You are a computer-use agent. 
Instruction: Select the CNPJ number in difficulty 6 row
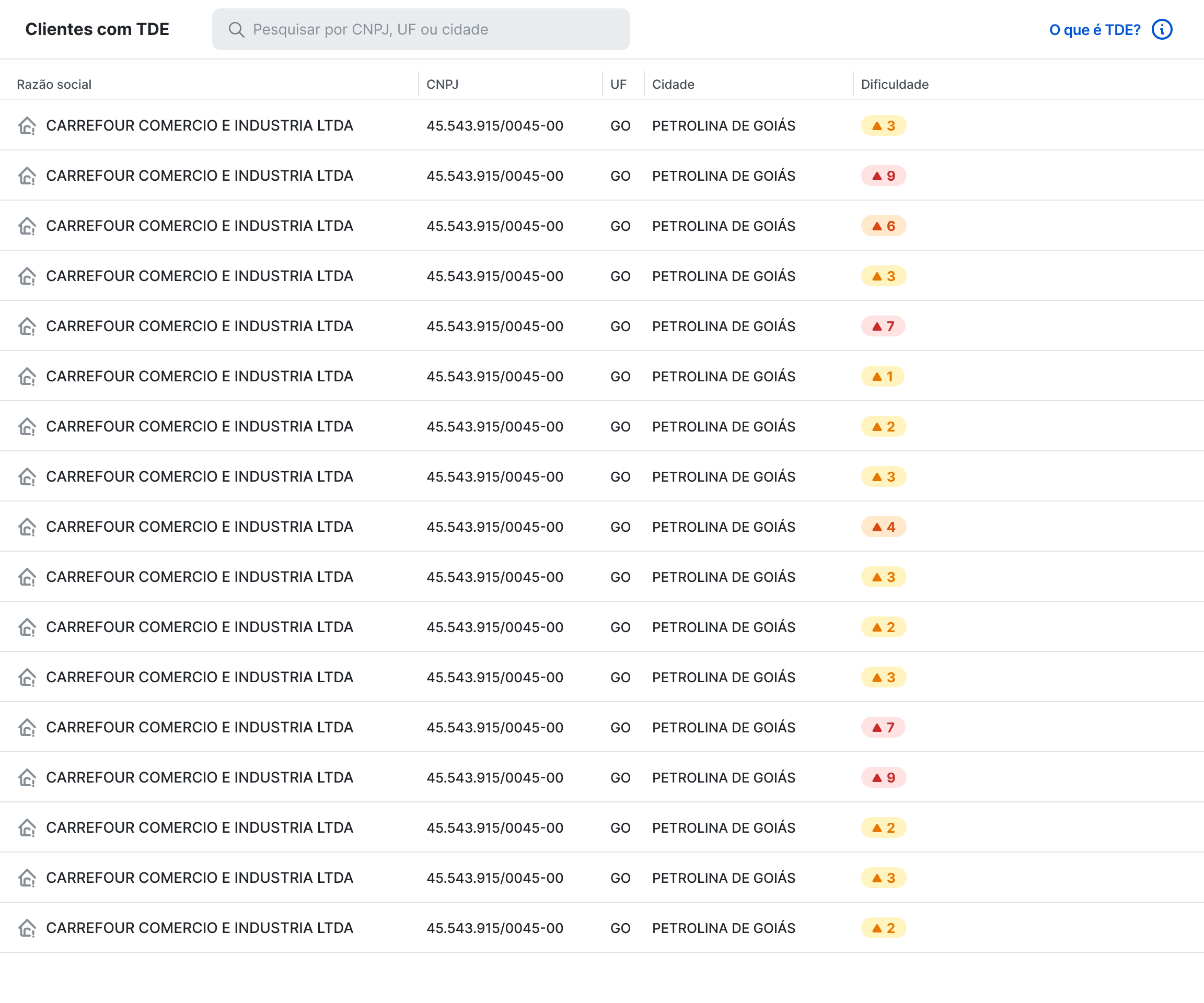click(495, 226)
